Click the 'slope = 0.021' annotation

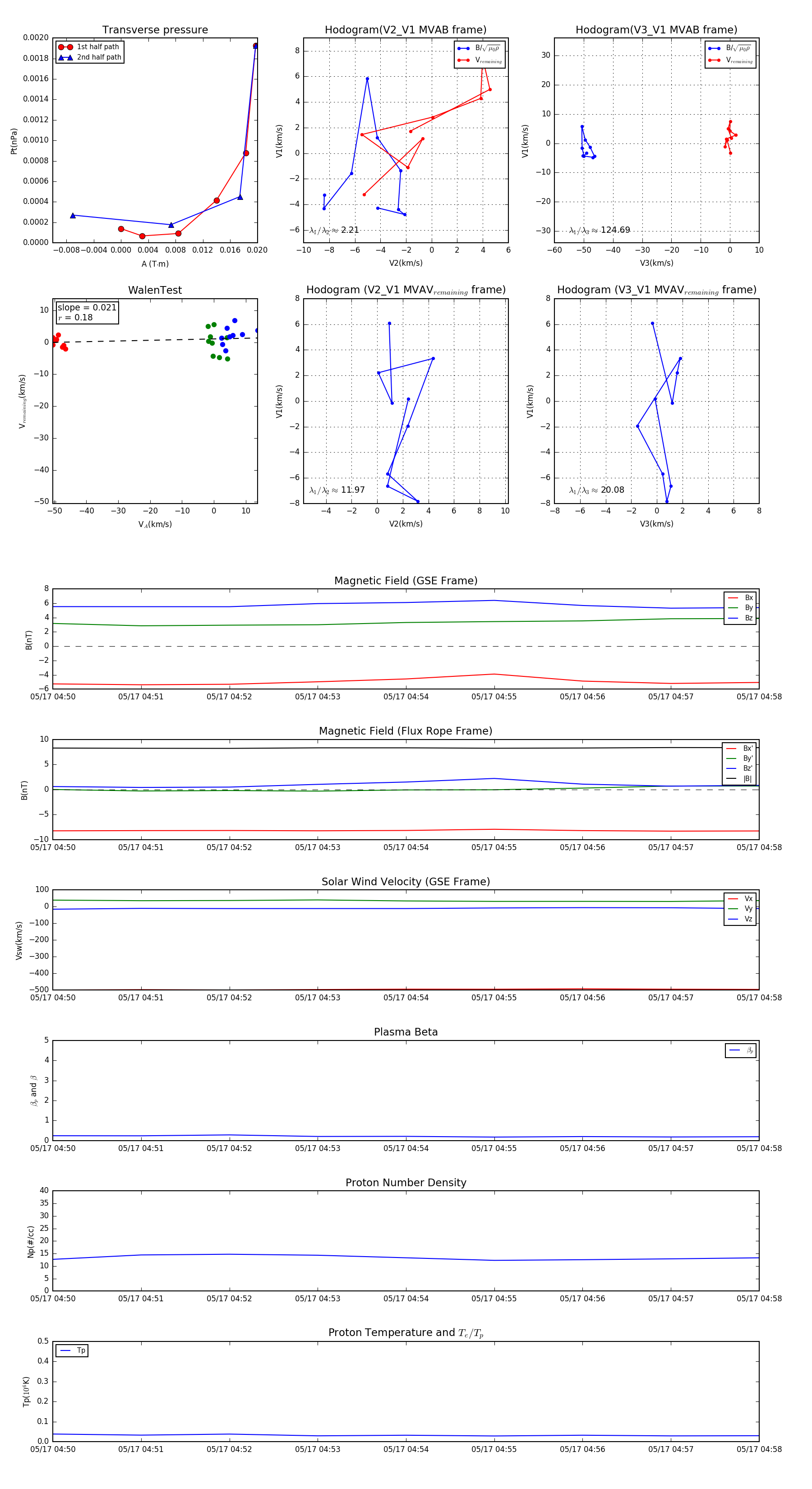87,308
